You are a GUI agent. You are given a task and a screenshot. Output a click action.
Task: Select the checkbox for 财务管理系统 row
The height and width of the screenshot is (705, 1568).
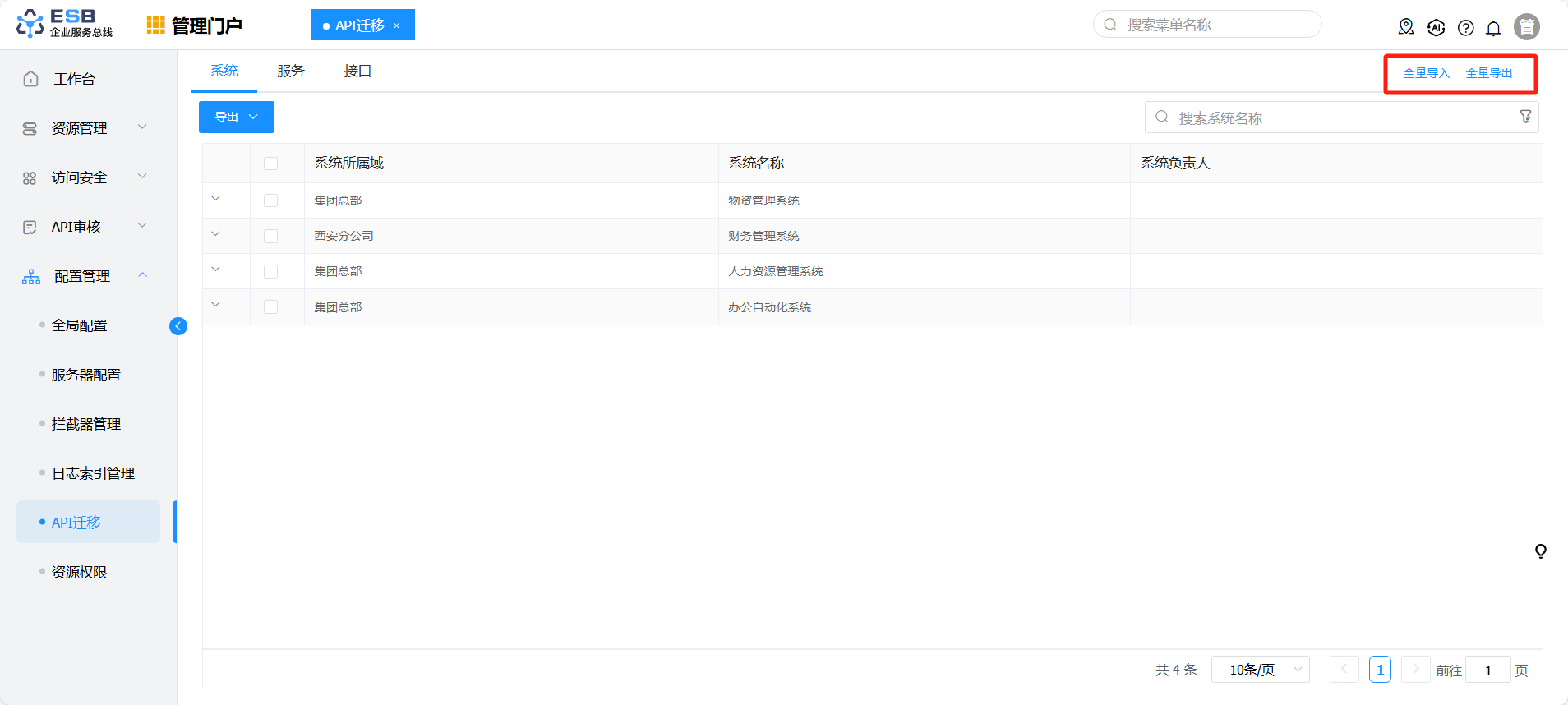pos(271,236)
